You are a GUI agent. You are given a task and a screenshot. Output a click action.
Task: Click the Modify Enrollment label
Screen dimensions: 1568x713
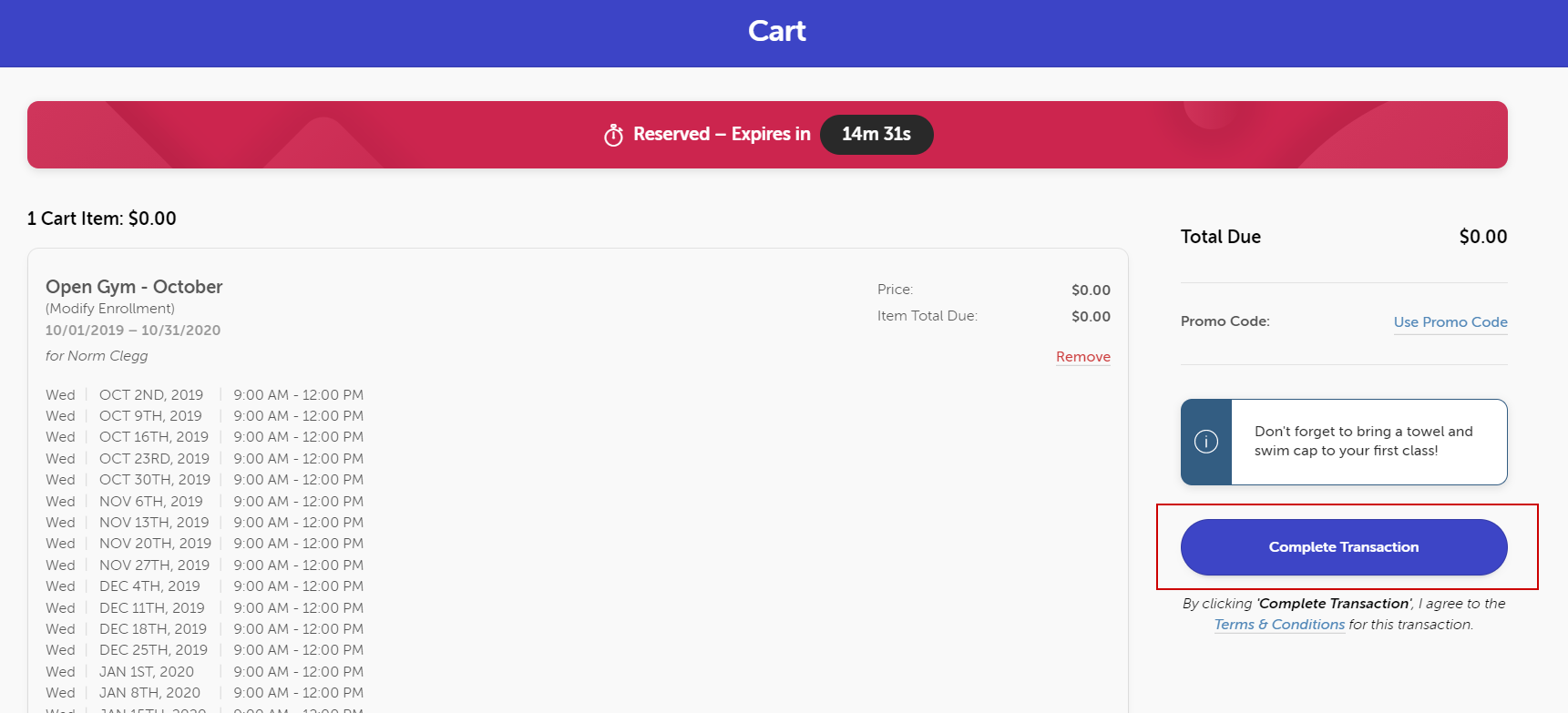coord(110,309)
